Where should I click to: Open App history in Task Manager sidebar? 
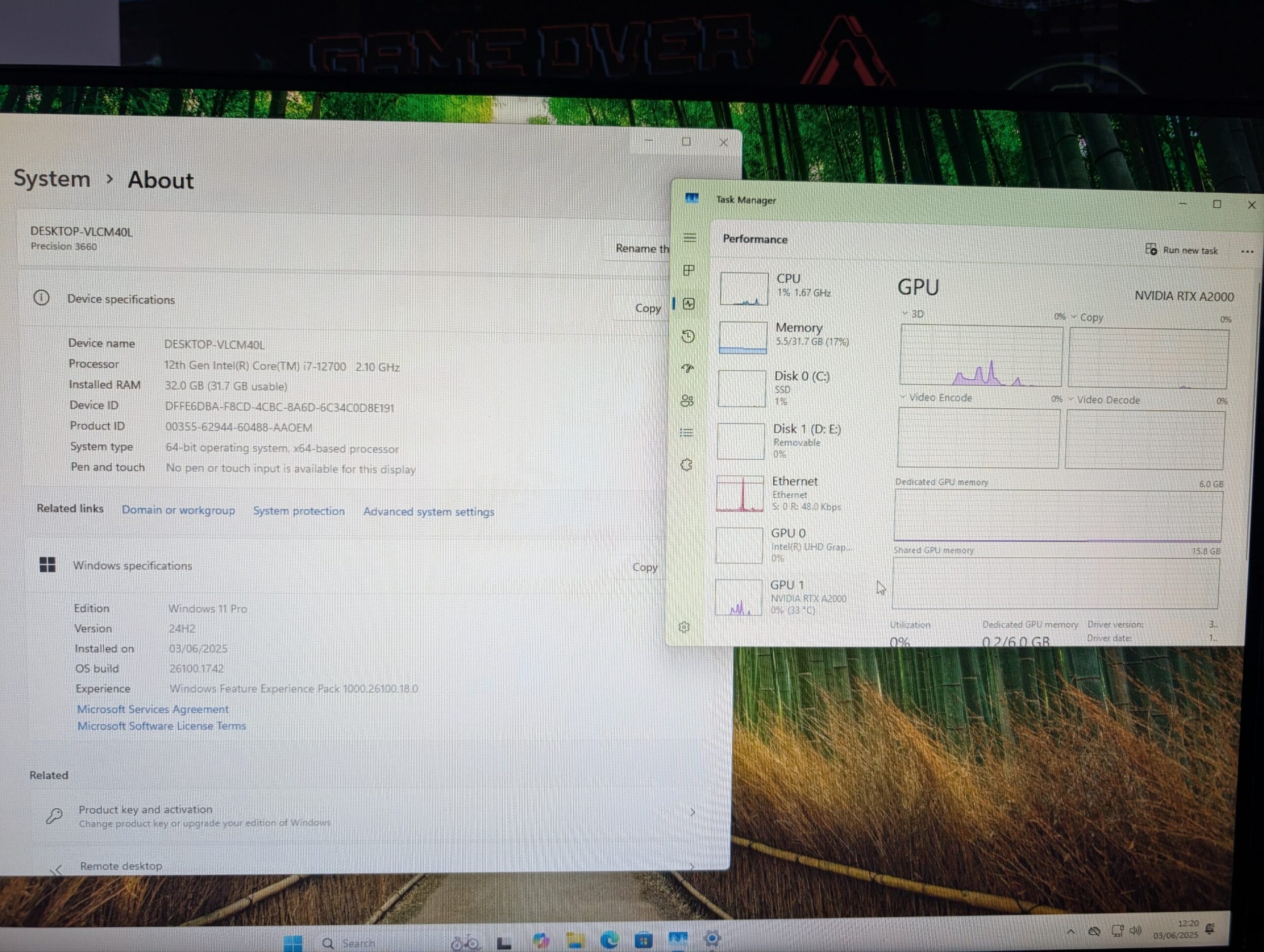click(688, 336)
